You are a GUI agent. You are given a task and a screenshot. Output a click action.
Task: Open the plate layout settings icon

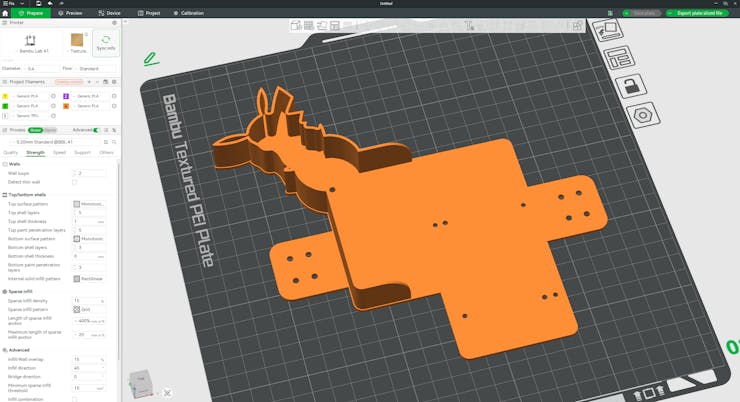tap(618, 58)
